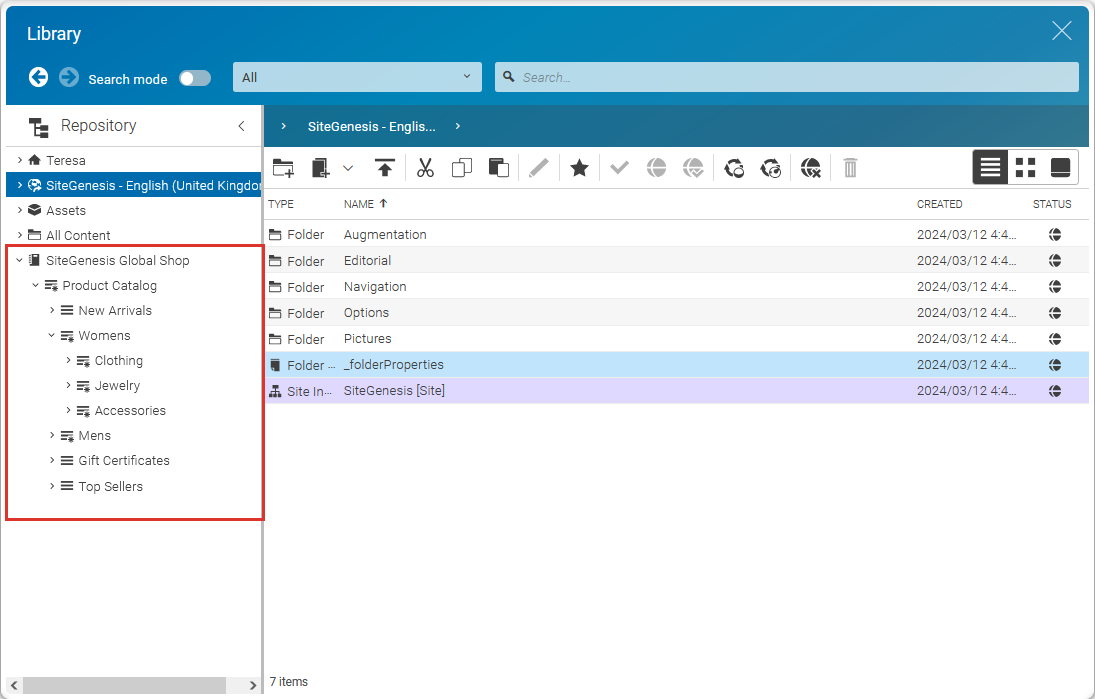
Task: Click the star favorite icon
Action: [579, 167]
